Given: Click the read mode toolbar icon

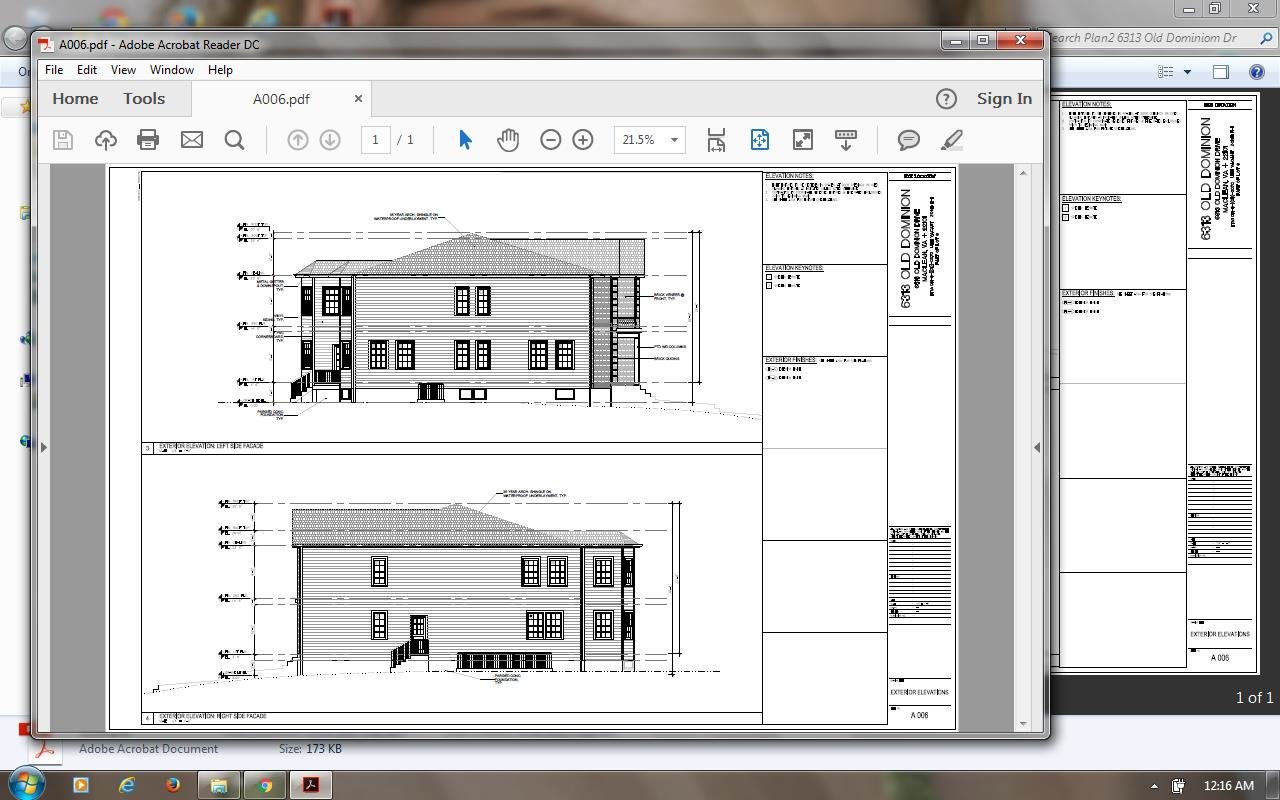Looking at the screenshot, I should [x=845, y=140].
